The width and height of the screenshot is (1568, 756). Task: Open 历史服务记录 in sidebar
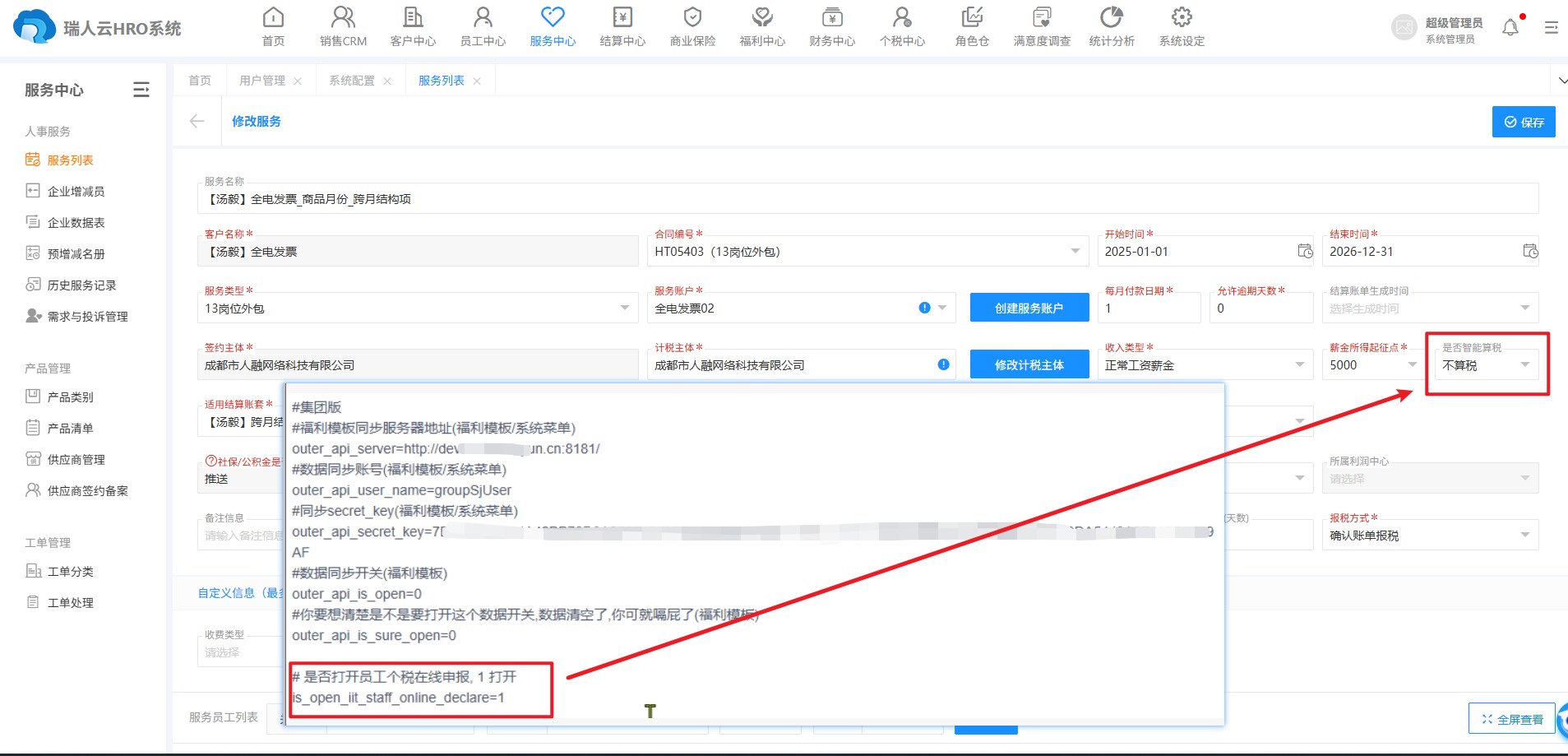(81, 285)
